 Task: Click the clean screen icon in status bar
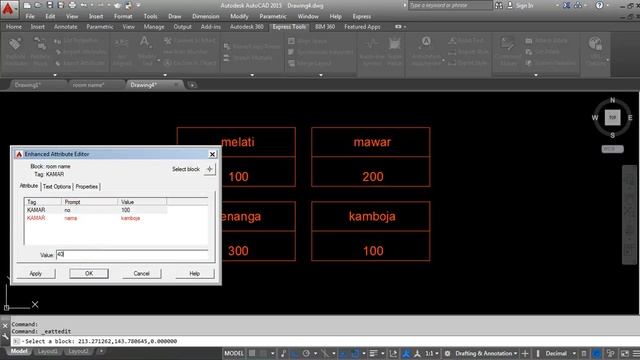pyautogui.click(x=625, y=353)
